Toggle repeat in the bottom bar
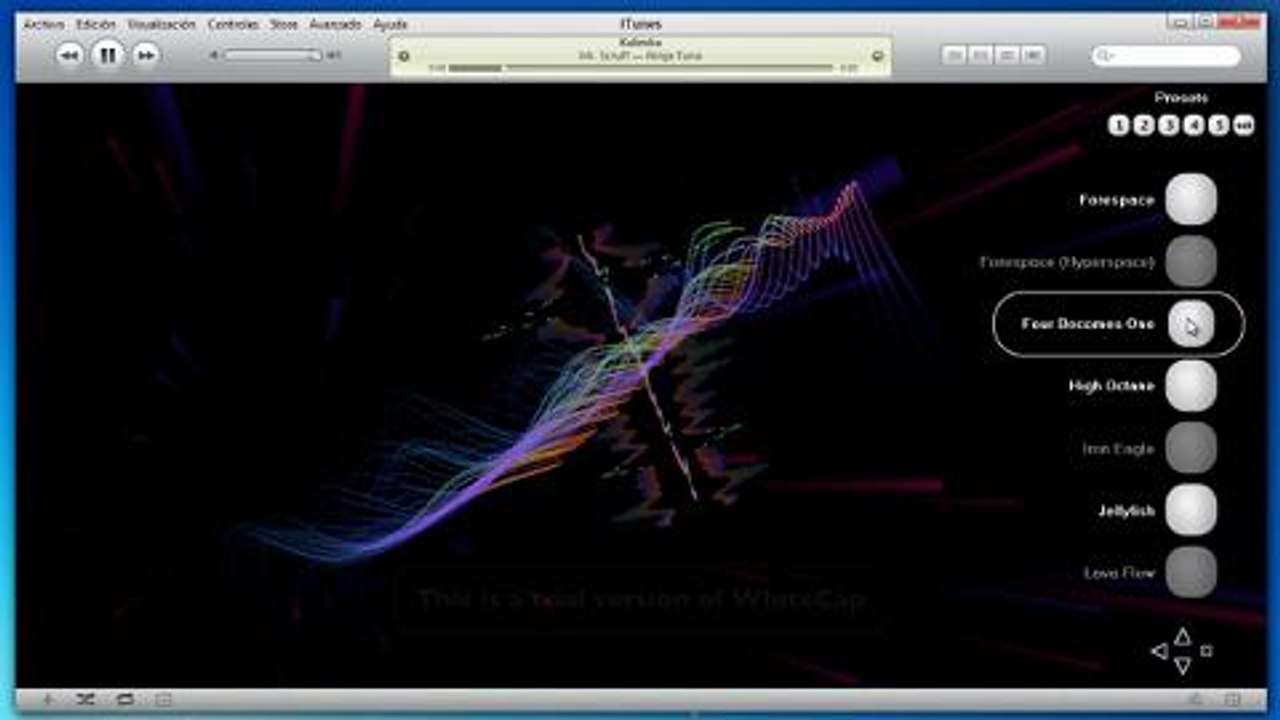The width and height of the screenshot is (1280, 720). 125,699
